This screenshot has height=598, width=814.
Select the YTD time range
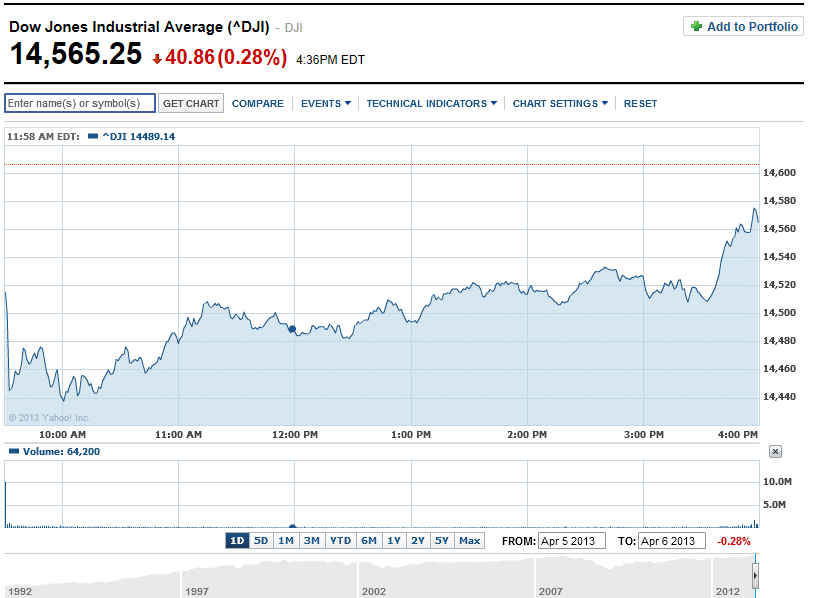click(341, 541)
